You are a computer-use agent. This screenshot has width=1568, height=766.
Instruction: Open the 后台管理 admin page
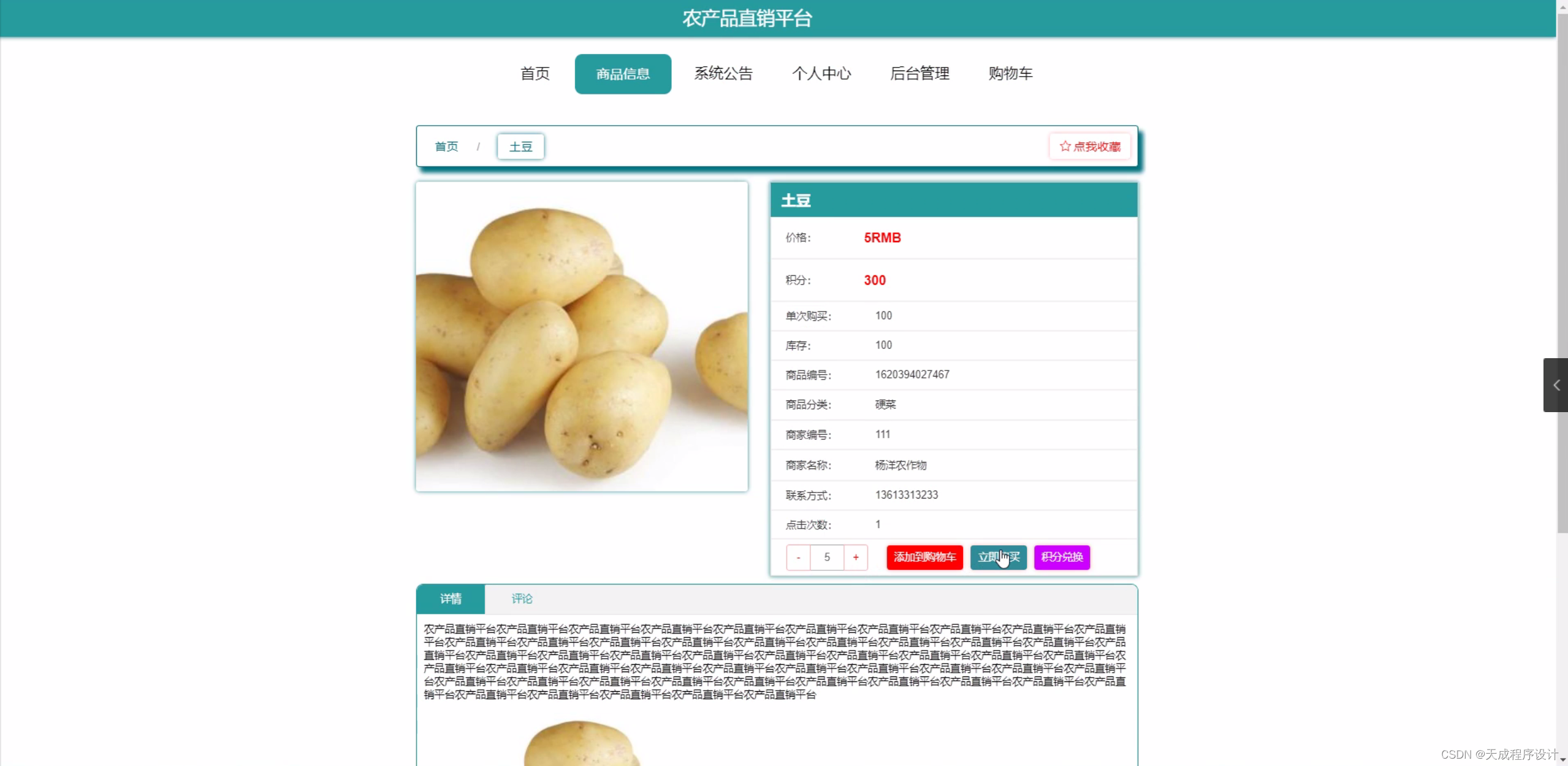[x=919, y=73]
